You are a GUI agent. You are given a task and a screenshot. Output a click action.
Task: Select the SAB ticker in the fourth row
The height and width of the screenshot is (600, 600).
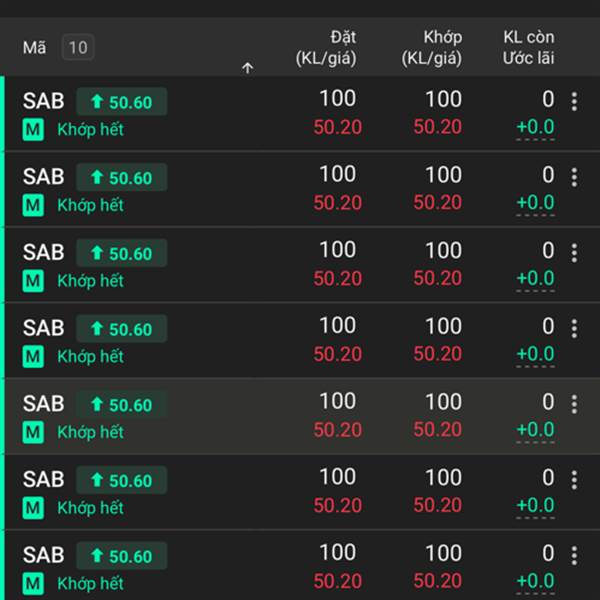(x=43, y=328)
